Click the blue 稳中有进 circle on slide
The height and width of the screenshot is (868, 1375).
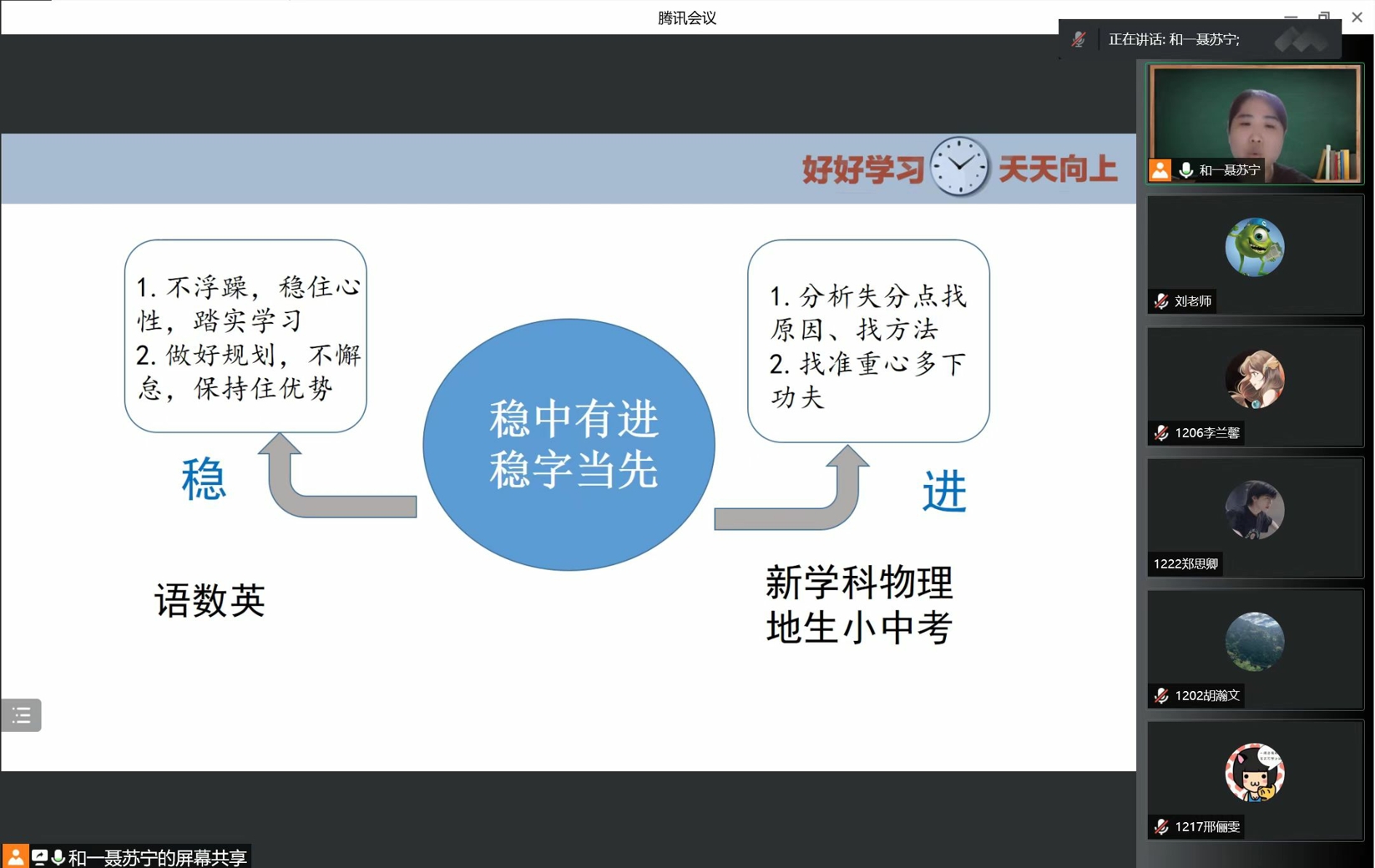[569, 445]
